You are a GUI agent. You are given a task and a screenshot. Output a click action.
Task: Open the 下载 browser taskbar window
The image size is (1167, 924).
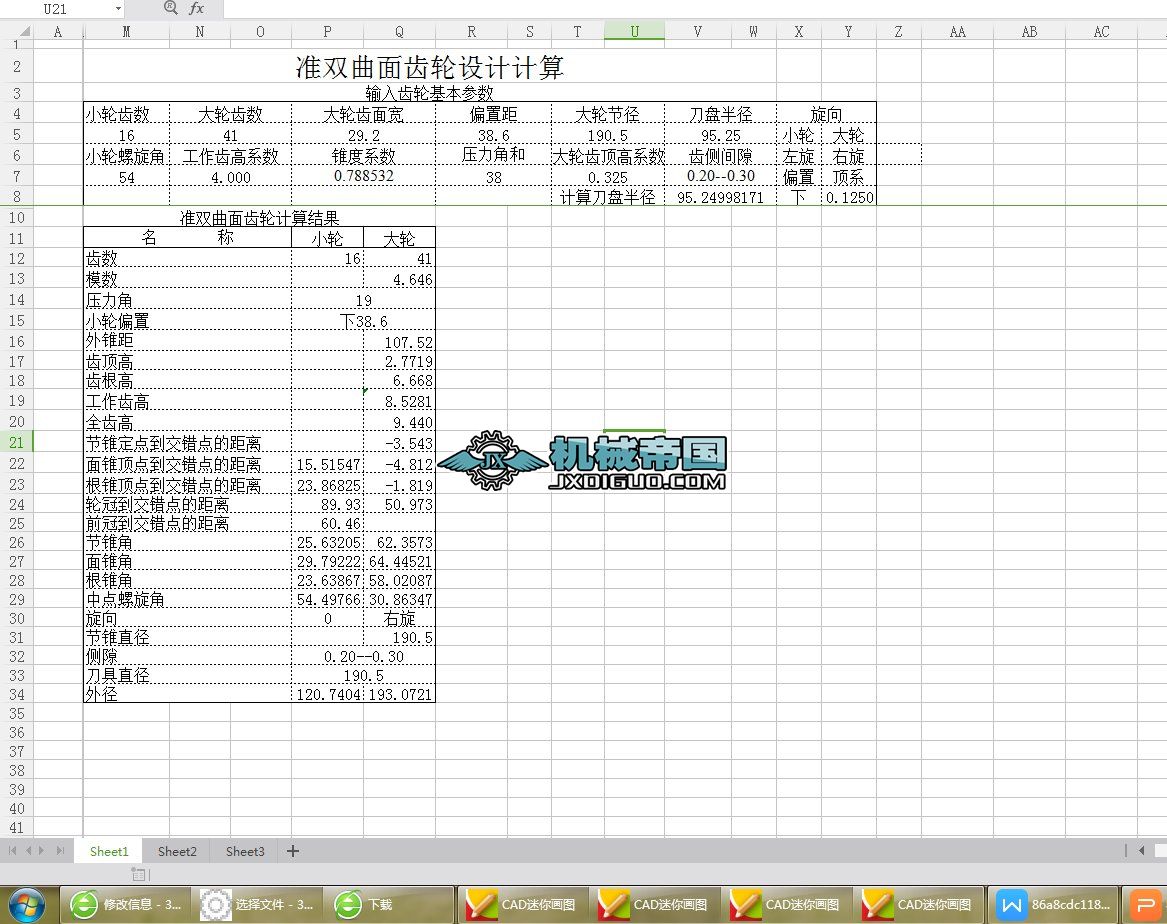pos(389,905)
